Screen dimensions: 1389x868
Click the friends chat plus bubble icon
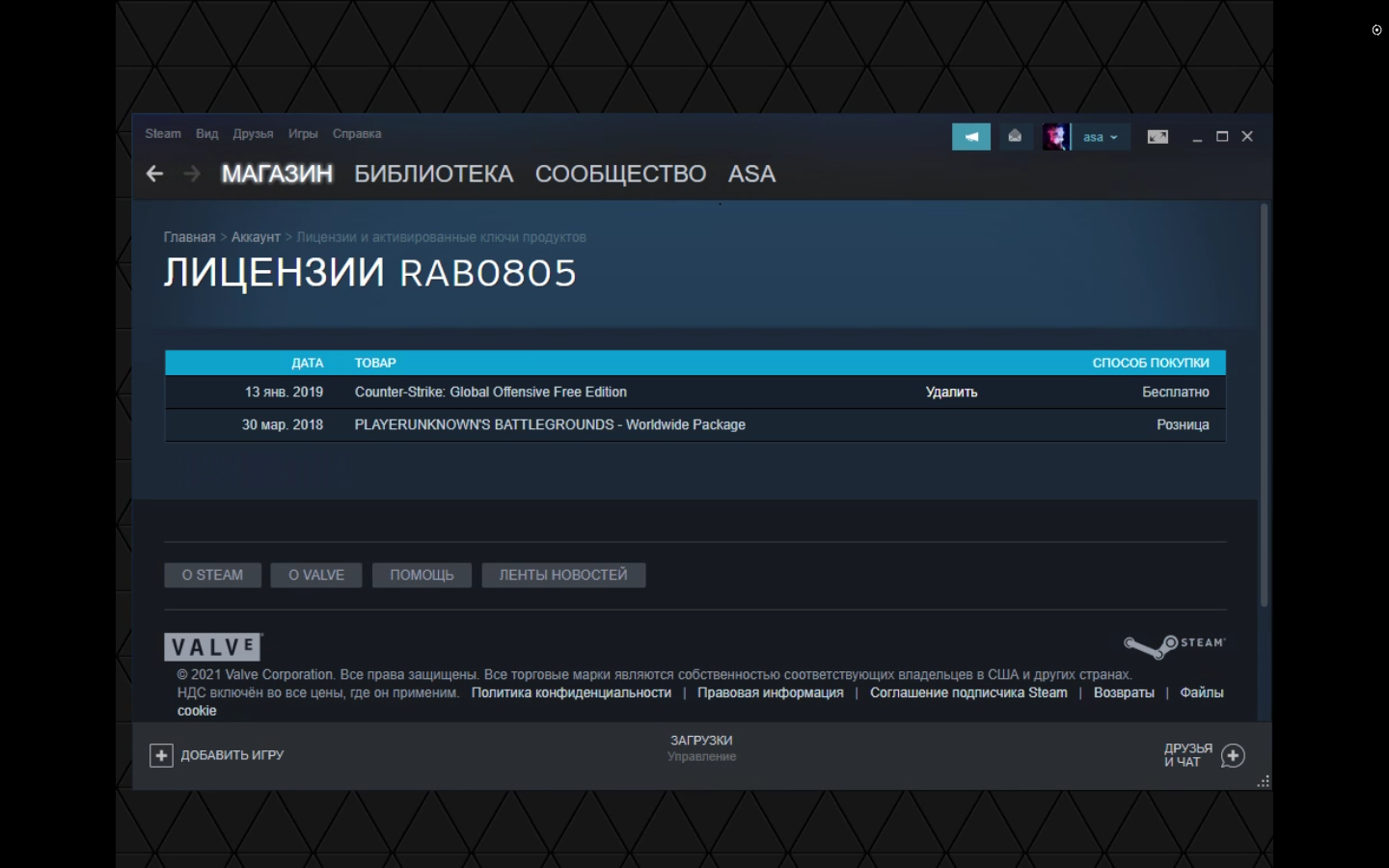click(1233, 755)
